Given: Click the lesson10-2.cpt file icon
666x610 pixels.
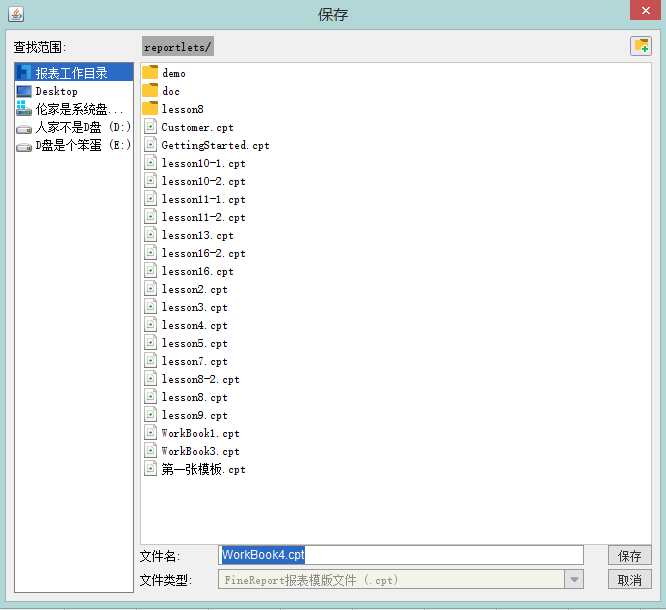Looking at the screenshot, I should pyautogui.click(x=150, y=181).
